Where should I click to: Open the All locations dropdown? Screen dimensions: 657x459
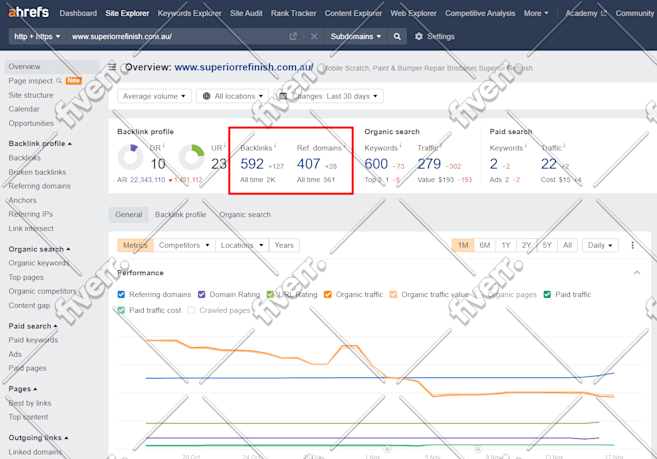(x=232, y=96)
